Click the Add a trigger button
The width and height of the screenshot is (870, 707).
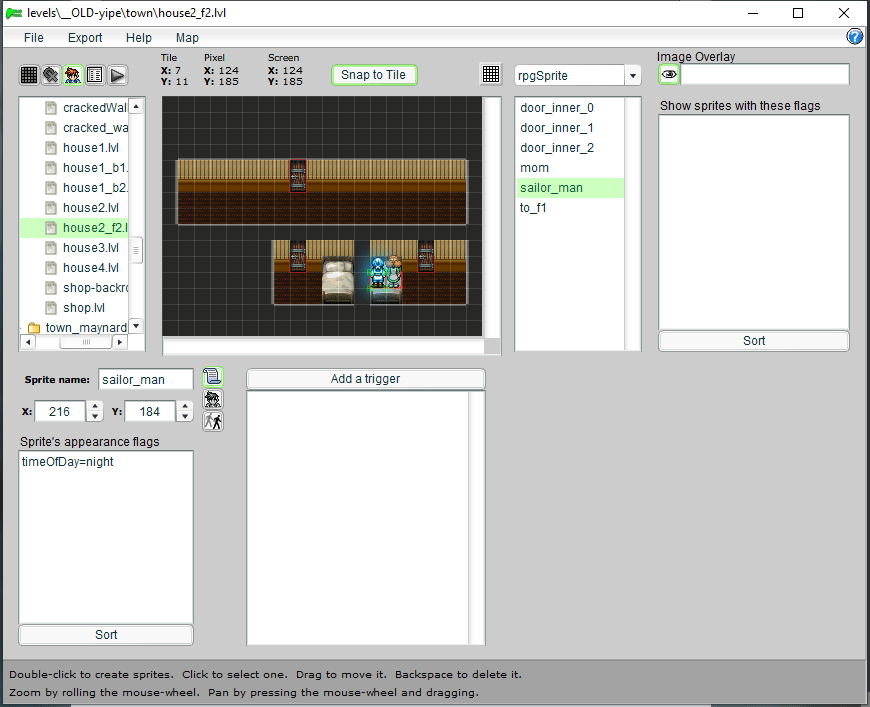(x=365, y=379)
